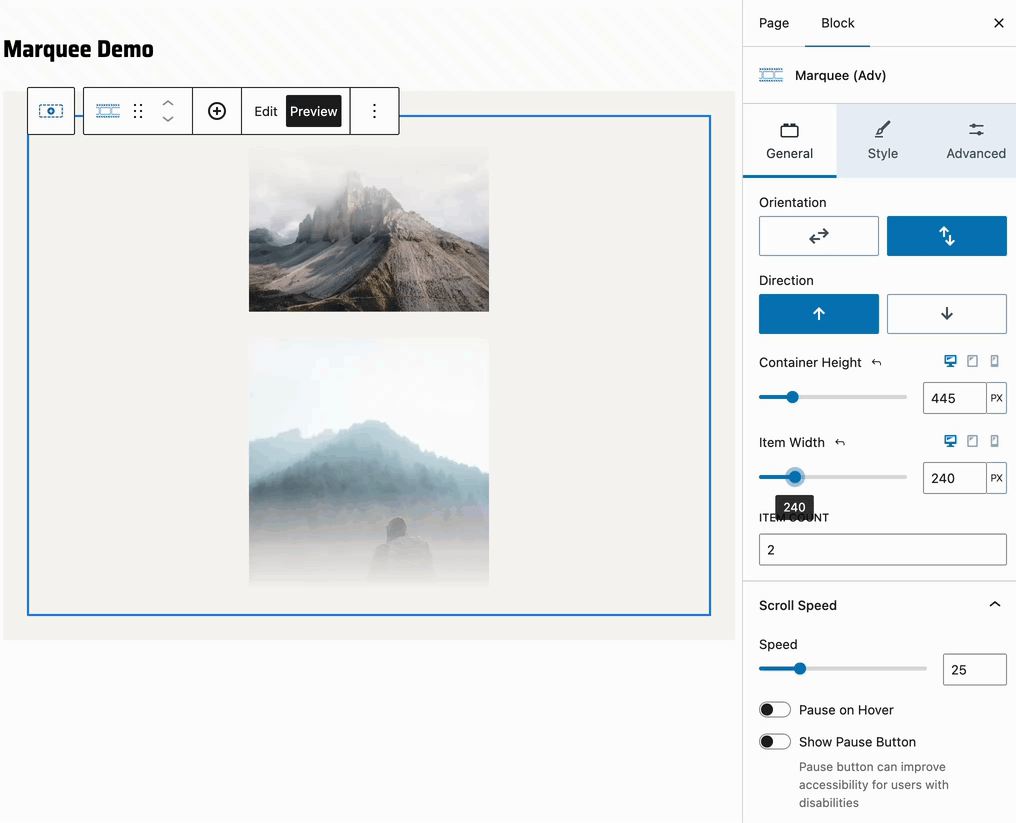Set Orientation to horizontal arrows
Viewport: 1016px width, 823px height.
click(x=818, y=236)
